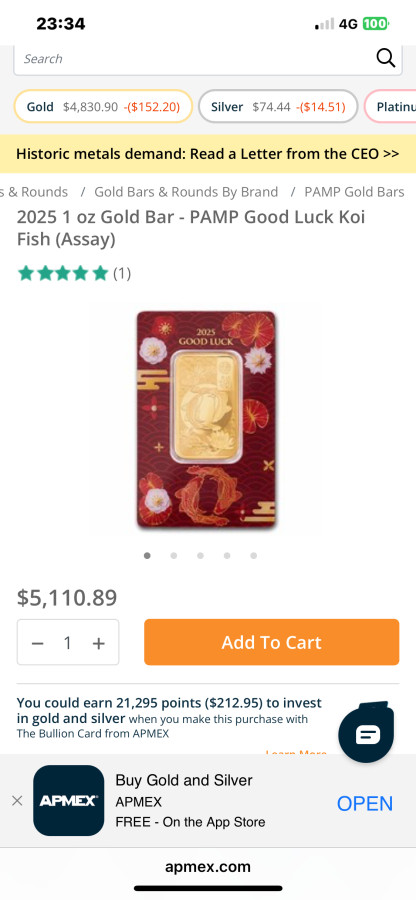
Task: Tap the APMEX app logo icon
Action: (x=69, y=800)
